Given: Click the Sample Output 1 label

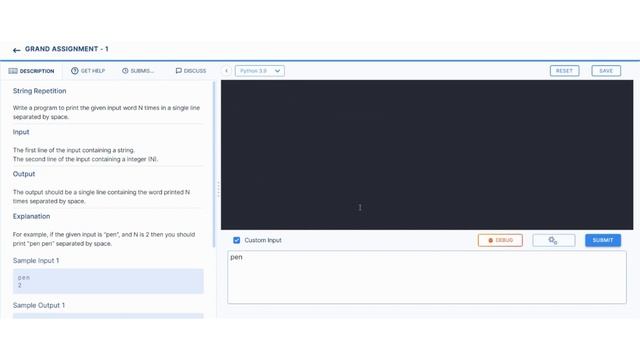Looking at the screenshot, I should tap(39, 305).
